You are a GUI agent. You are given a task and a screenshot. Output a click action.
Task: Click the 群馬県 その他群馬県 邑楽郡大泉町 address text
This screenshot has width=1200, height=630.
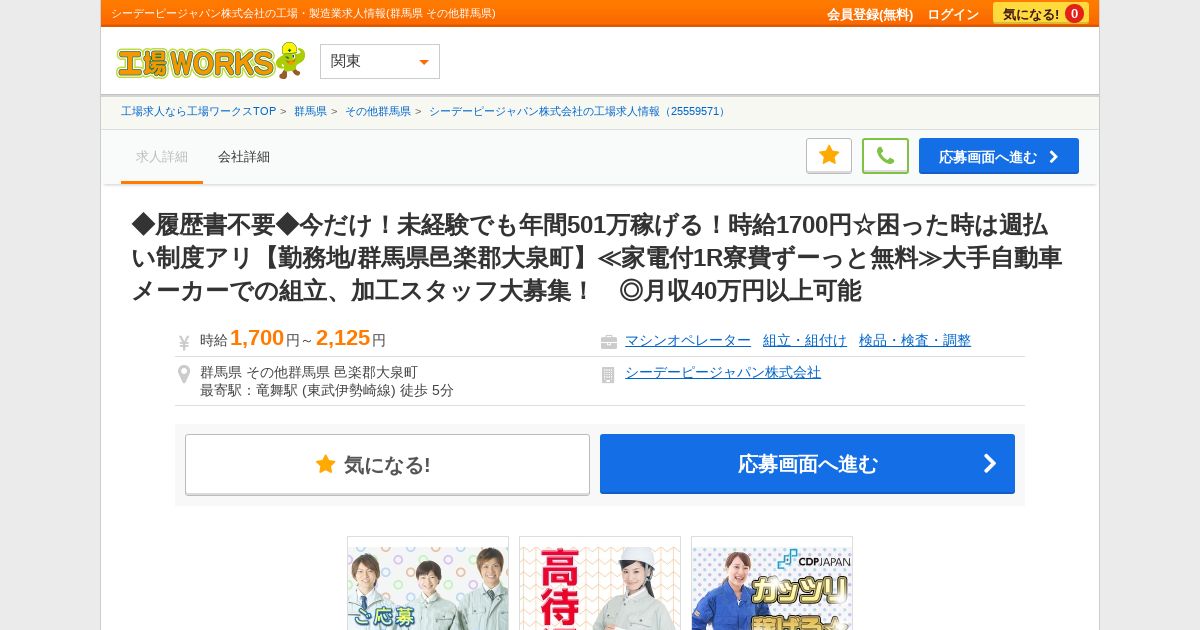[309, 372]
